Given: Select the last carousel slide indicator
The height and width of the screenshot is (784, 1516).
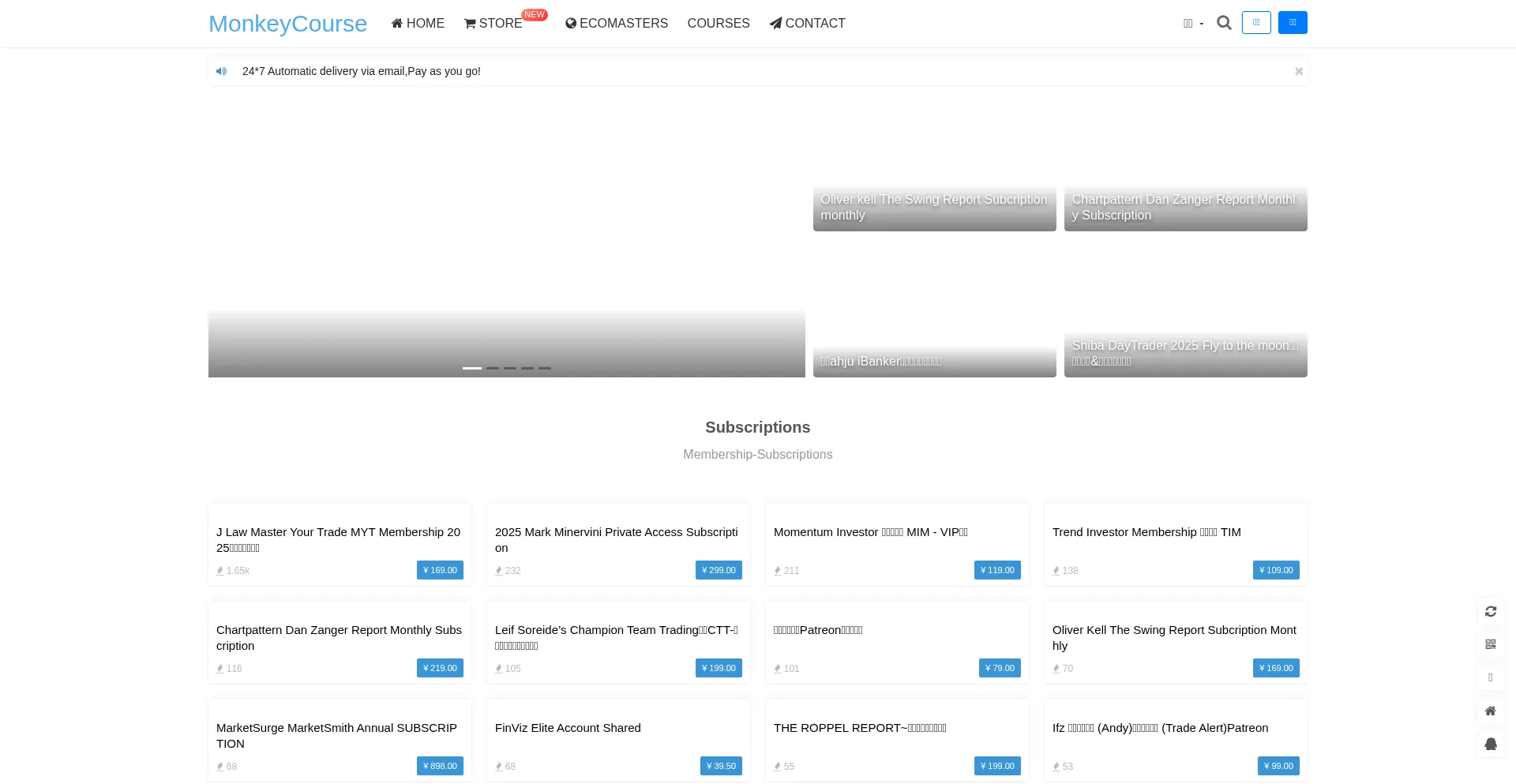Looking at the screenshot, I should [545, 368].
